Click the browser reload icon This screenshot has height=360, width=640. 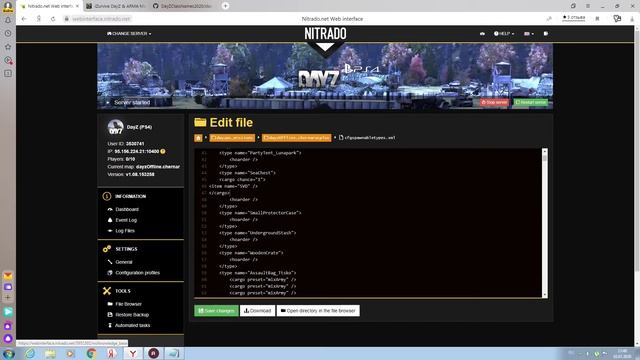(53, 19)
